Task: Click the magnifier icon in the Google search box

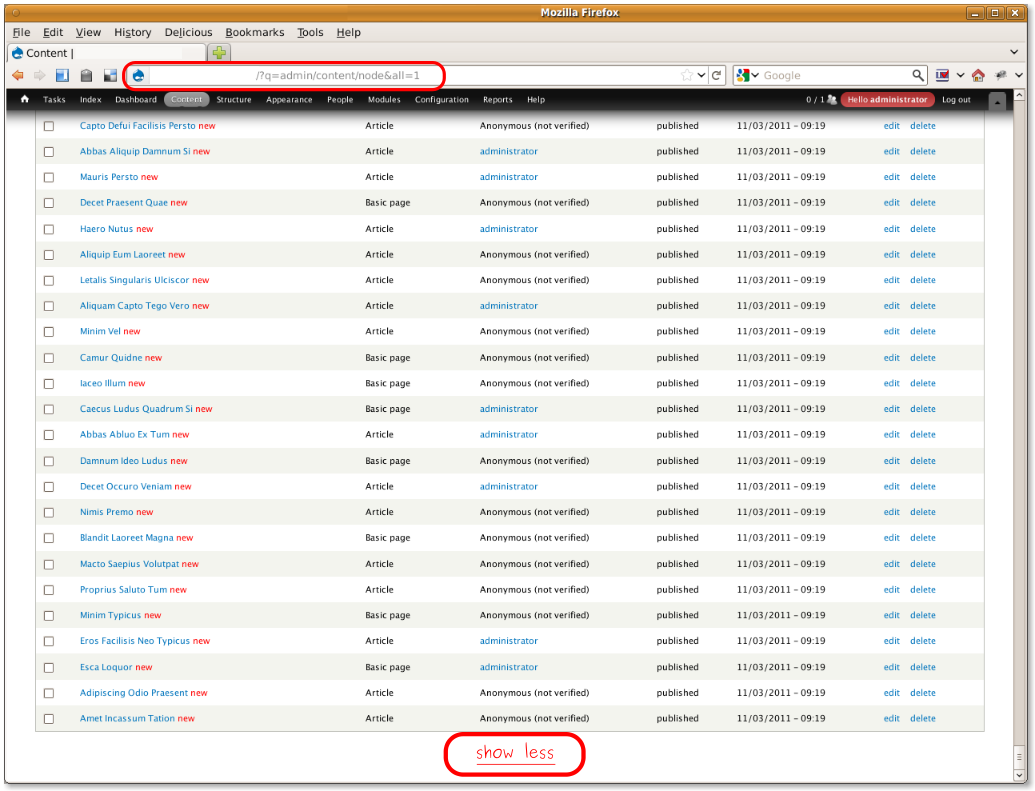Action: [x=918, y=75]
